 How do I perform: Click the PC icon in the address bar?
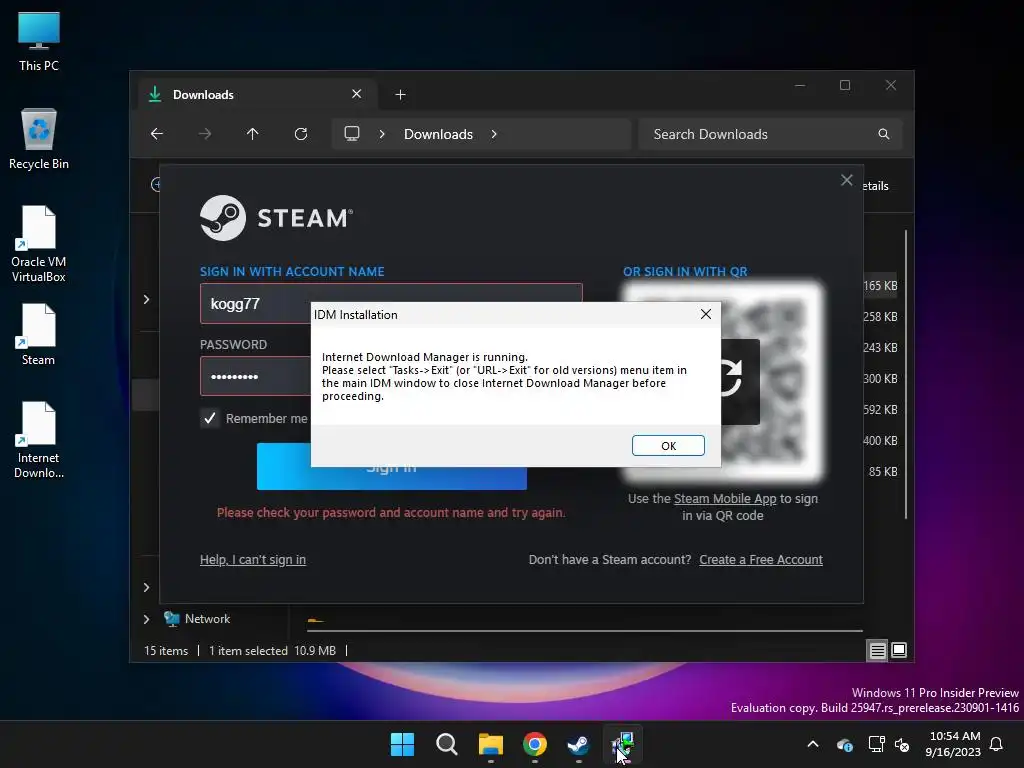pyautogui.click(x=352, y=134)
